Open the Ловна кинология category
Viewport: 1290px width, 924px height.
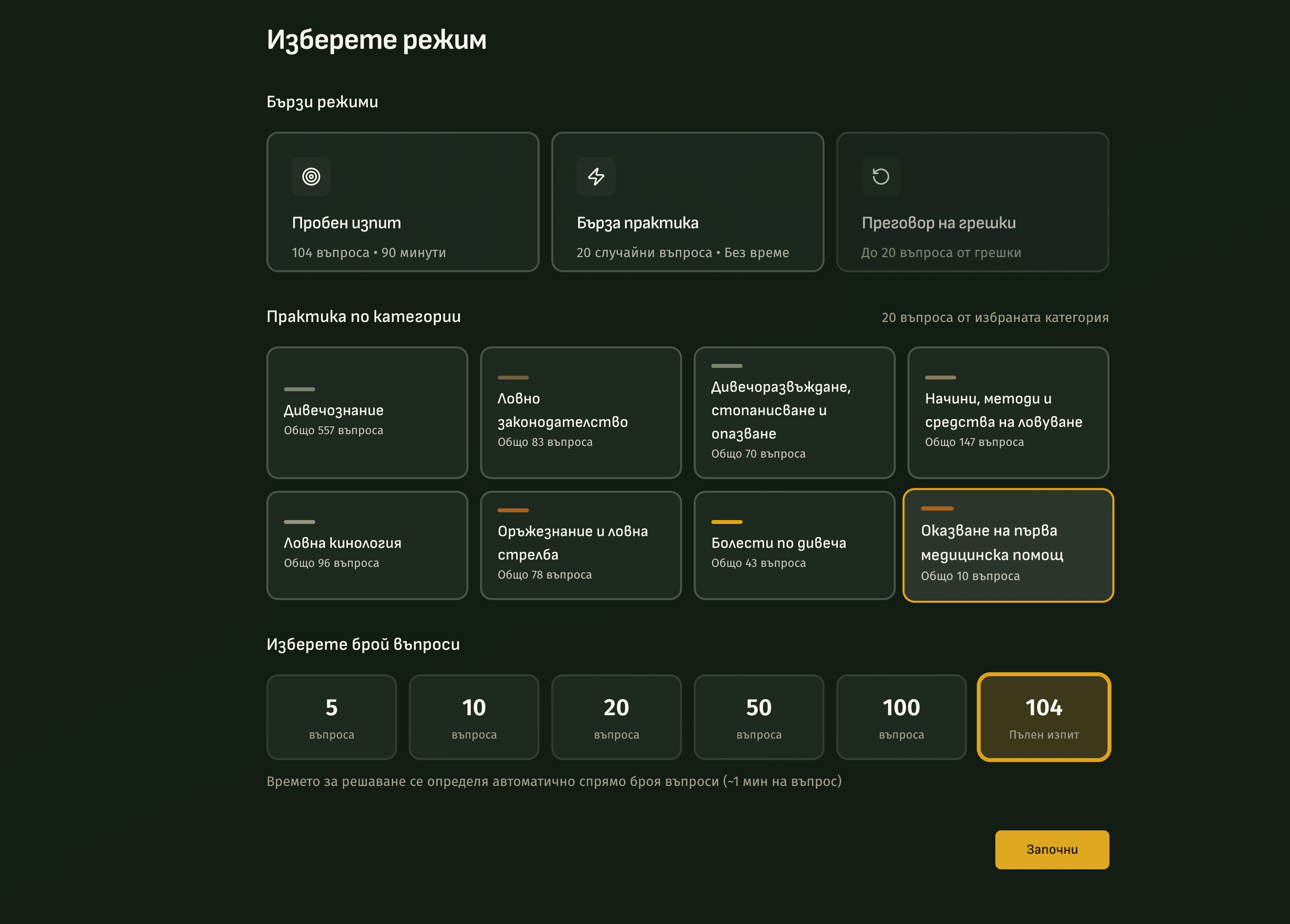367,545
